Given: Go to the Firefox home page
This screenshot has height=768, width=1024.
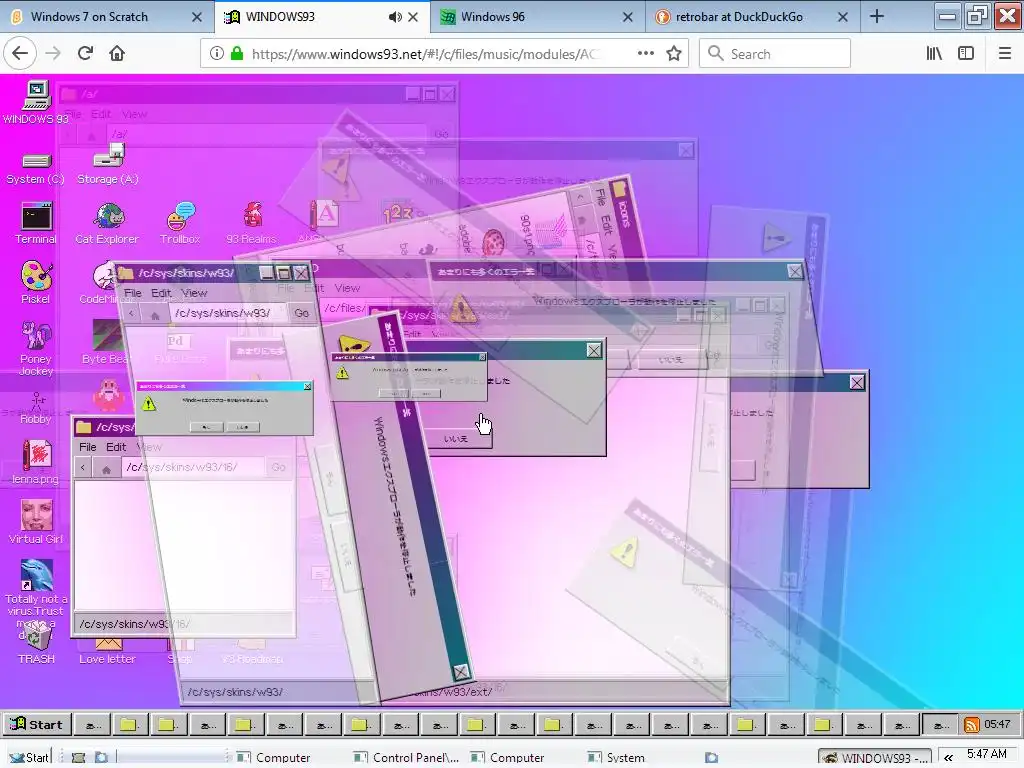Looking at the screenshot, I should (117, 53).
